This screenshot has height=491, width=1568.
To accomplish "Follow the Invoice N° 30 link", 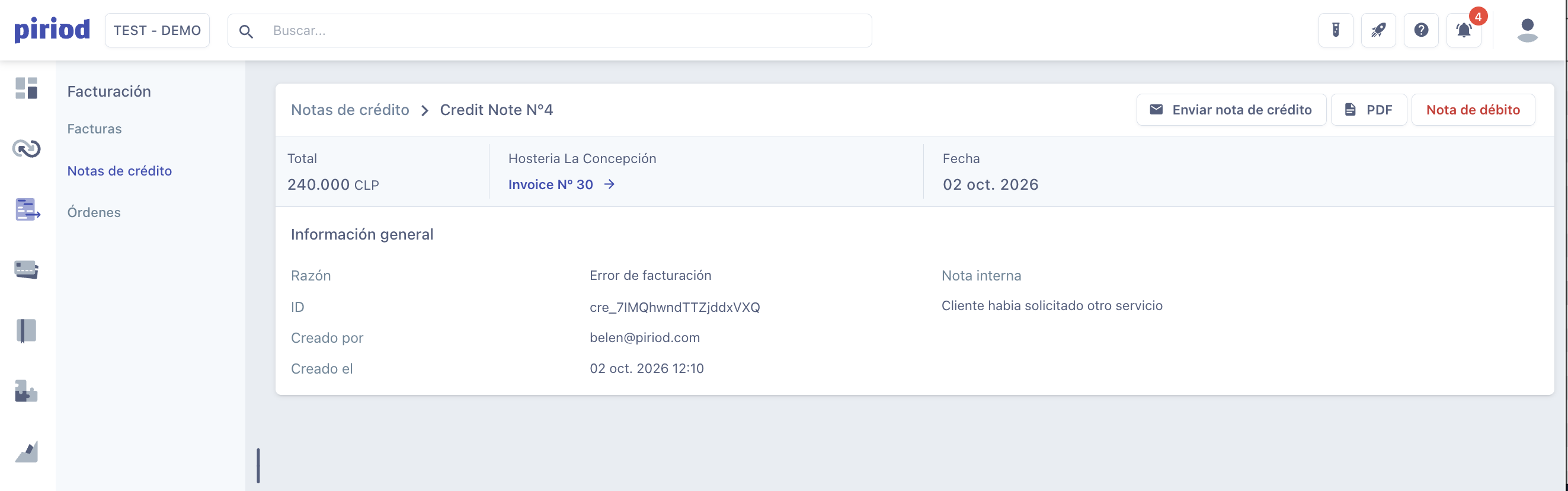I will coord(561,184).
